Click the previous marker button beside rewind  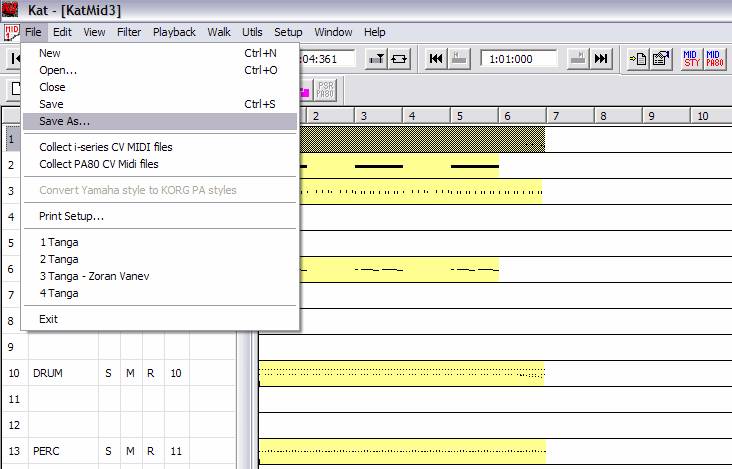click(x=459, y=59)
